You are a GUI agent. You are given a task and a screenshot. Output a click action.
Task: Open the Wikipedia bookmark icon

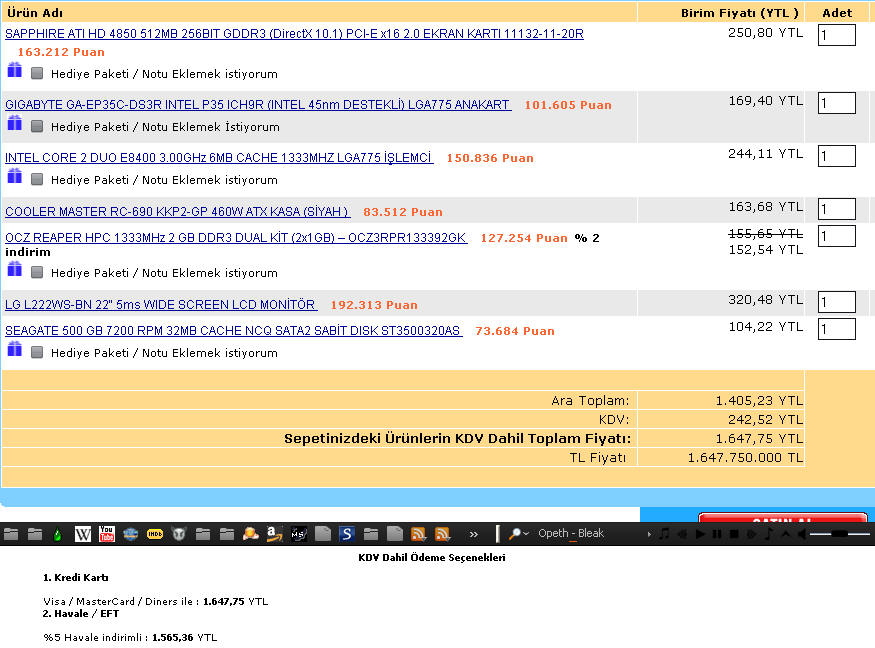pyautogui.click(x=83, y=534)
